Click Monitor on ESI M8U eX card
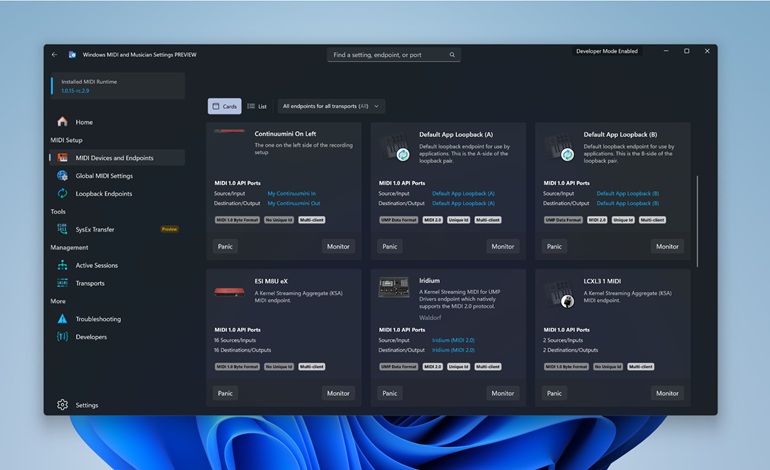Image resolution: width=770 pixels, height=470 pixels. coord(338,393)
